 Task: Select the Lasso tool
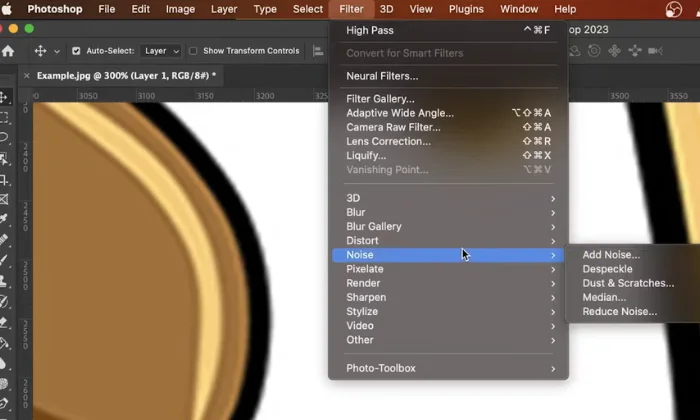[x=4, y=137]
